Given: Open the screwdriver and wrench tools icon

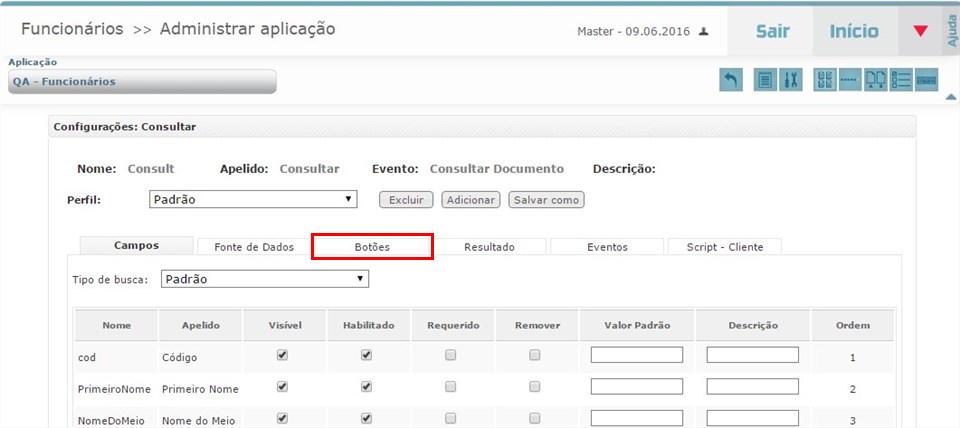Looking at the screenshot, I should [790, 80].
